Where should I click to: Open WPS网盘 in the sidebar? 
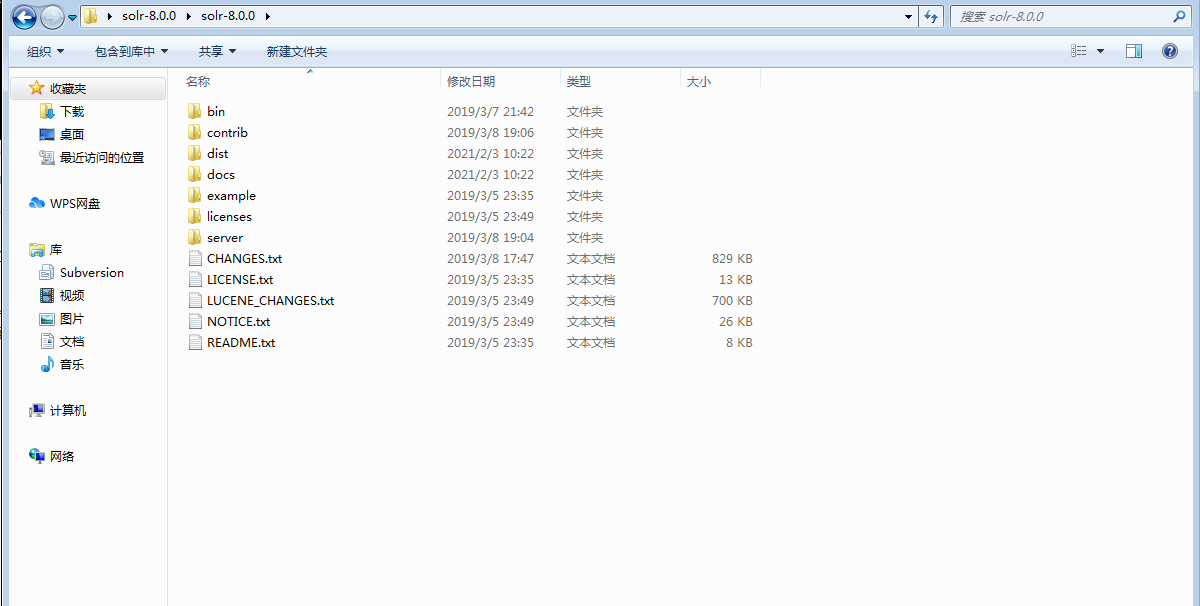(75, 204)
